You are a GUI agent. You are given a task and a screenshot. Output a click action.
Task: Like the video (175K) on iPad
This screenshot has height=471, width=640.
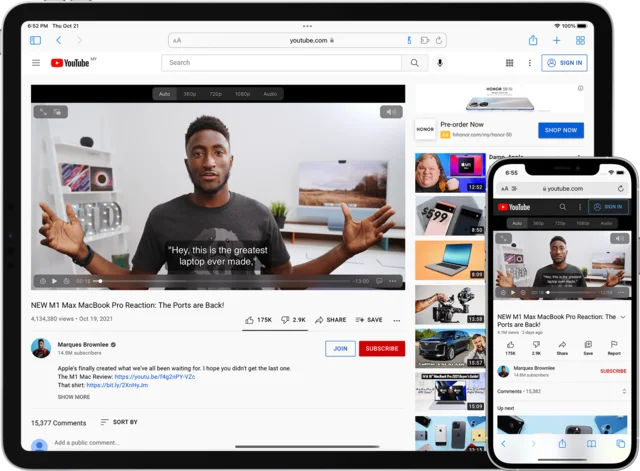pos(258,320)
